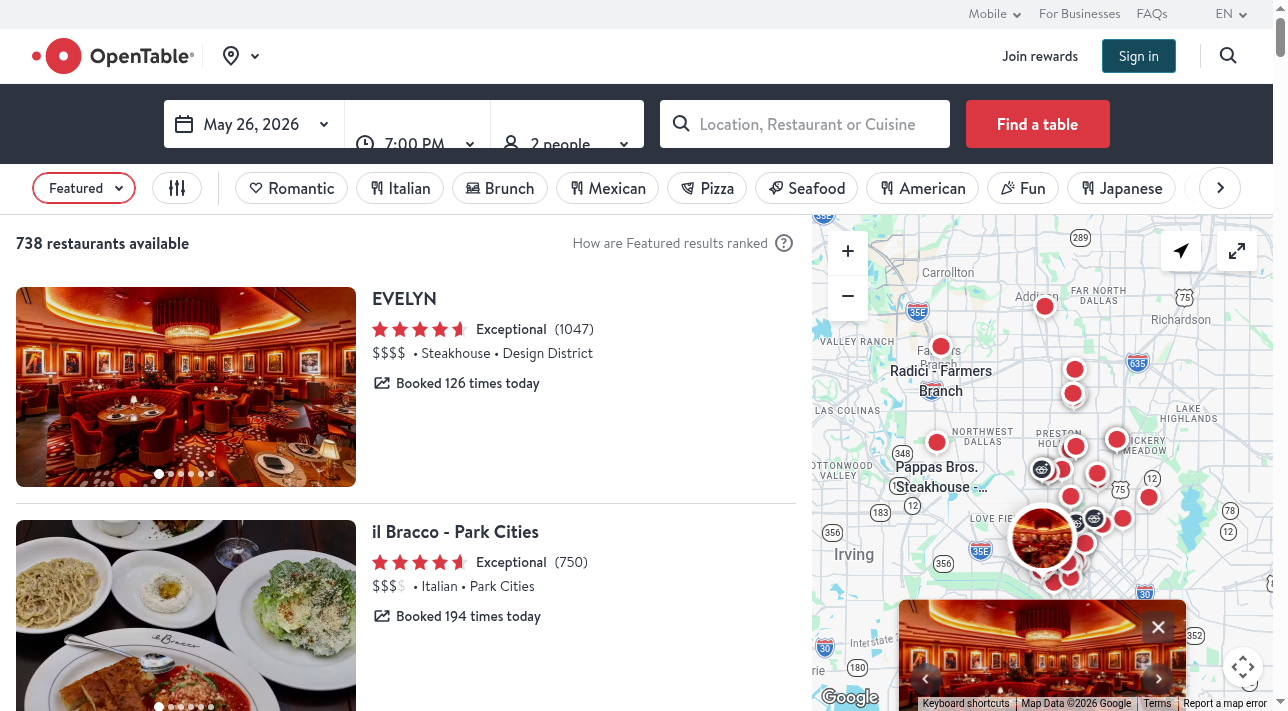This screenshot has height=711, width=1288.
Task: Click the ranking info question mark icon
Action: point(784,243)
